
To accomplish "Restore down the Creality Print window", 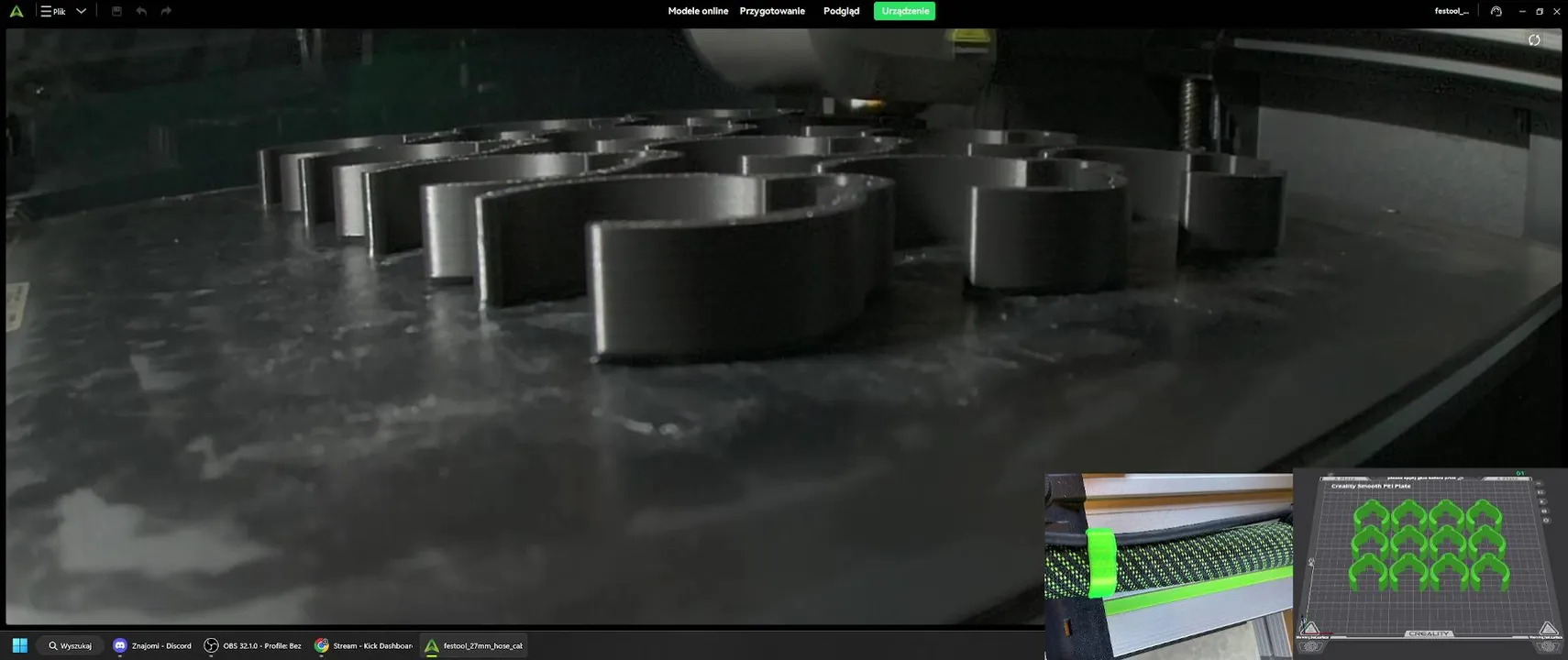I will [x=1540, y=11].
